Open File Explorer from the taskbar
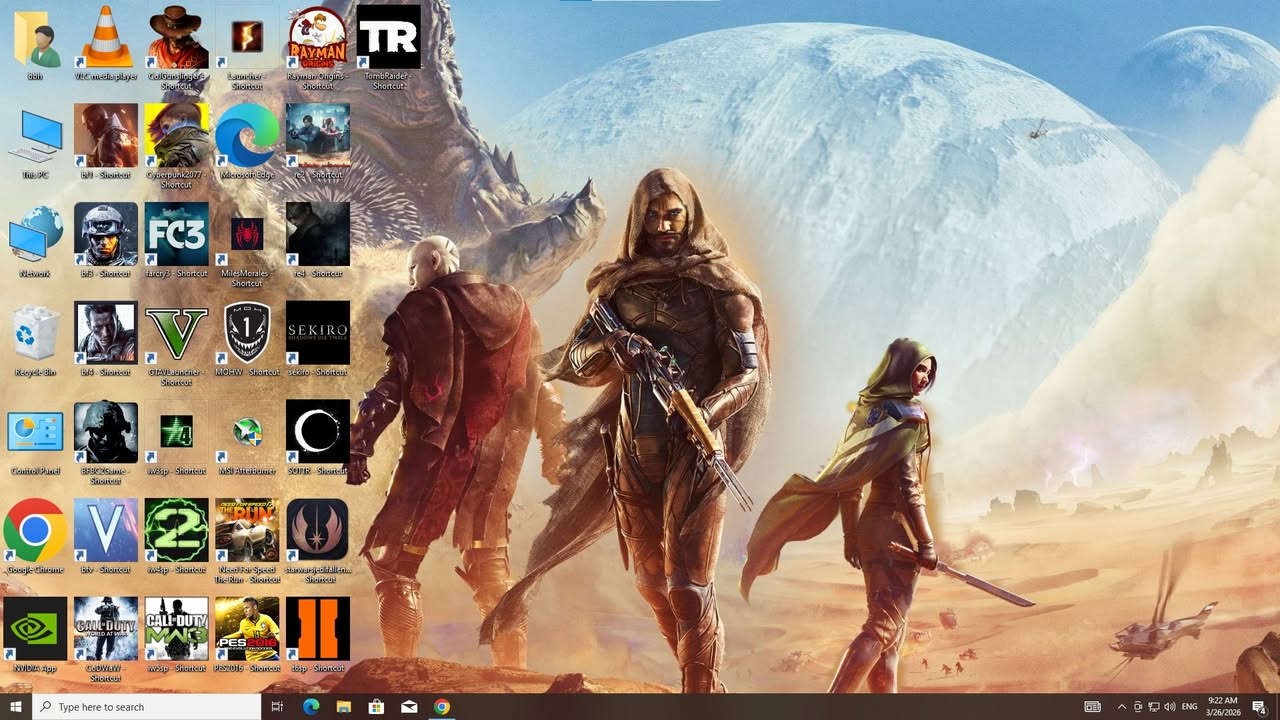 [343, 707]
